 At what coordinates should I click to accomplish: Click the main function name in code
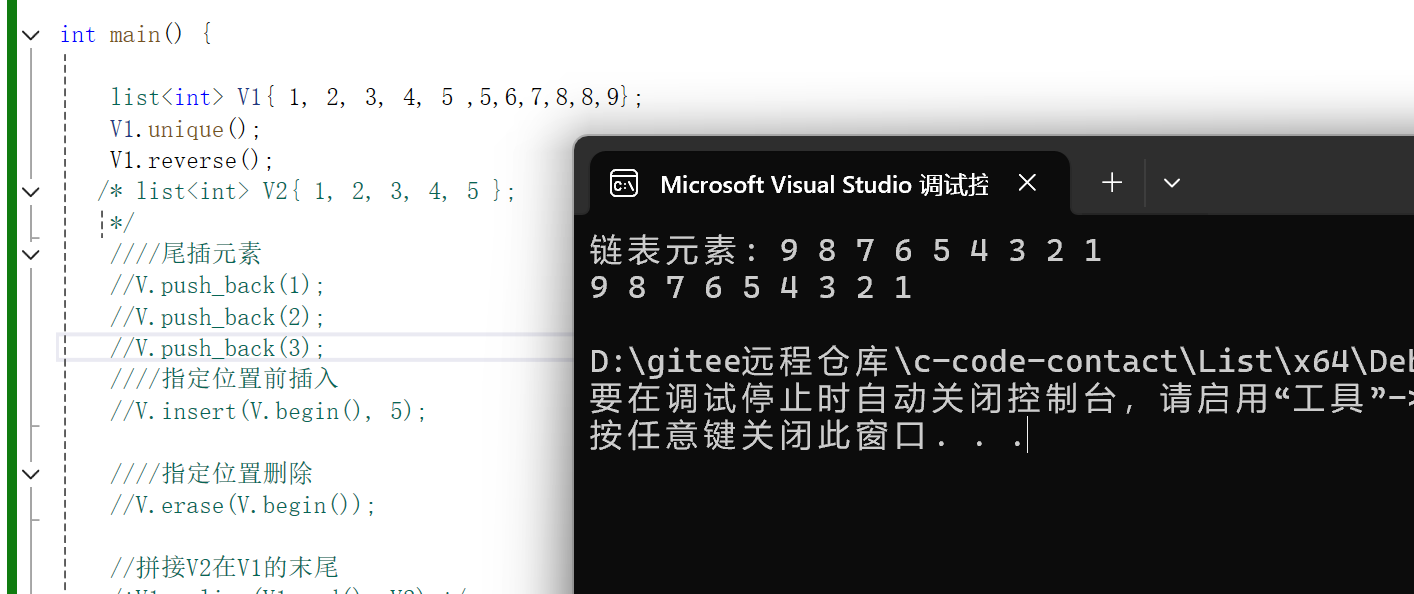(x=135, y=34)
